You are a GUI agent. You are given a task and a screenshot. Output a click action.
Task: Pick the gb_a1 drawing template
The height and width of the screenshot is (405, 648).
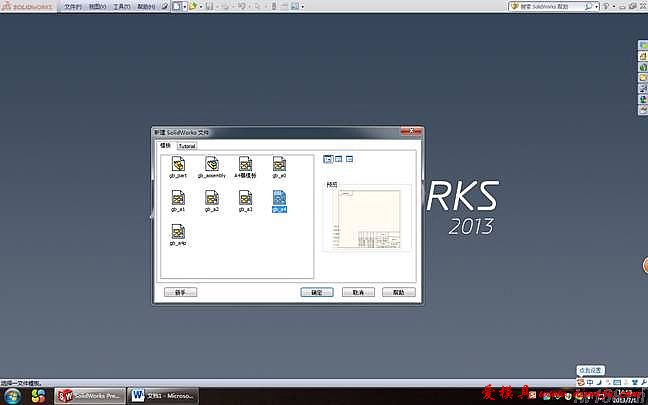(x=178, y=198)
